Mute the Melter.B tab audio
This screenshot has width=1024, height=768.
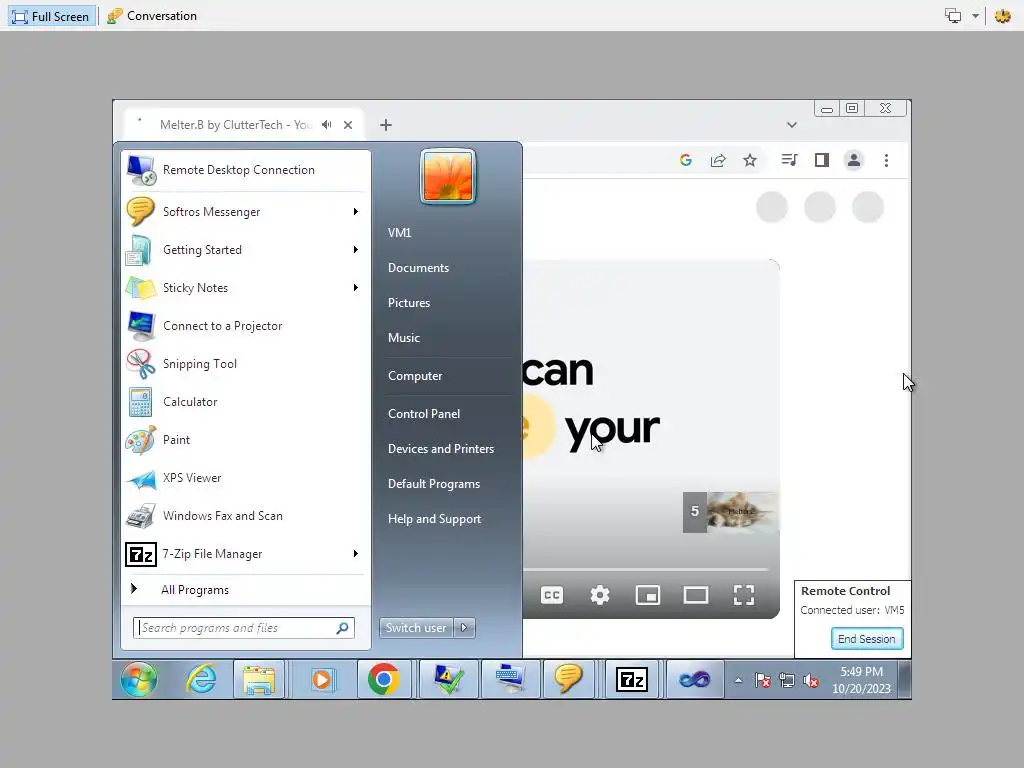click(x=327, y=125)
